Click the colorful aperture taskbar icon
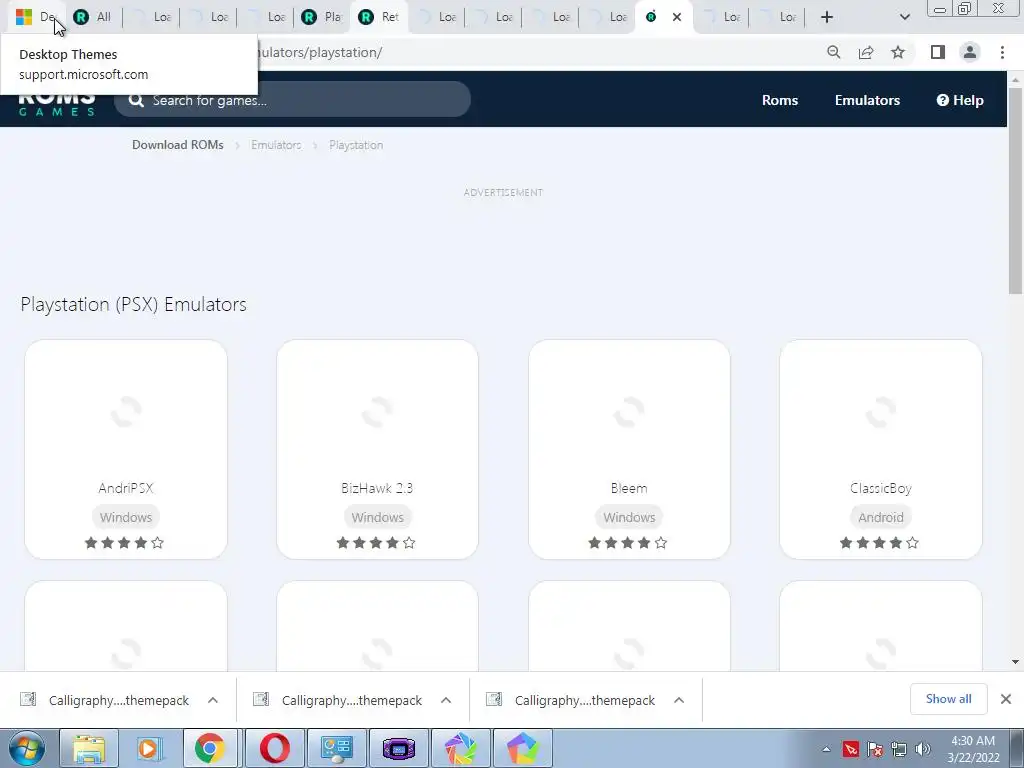This screenshot has width=1024, height=768. coord(460,748)
